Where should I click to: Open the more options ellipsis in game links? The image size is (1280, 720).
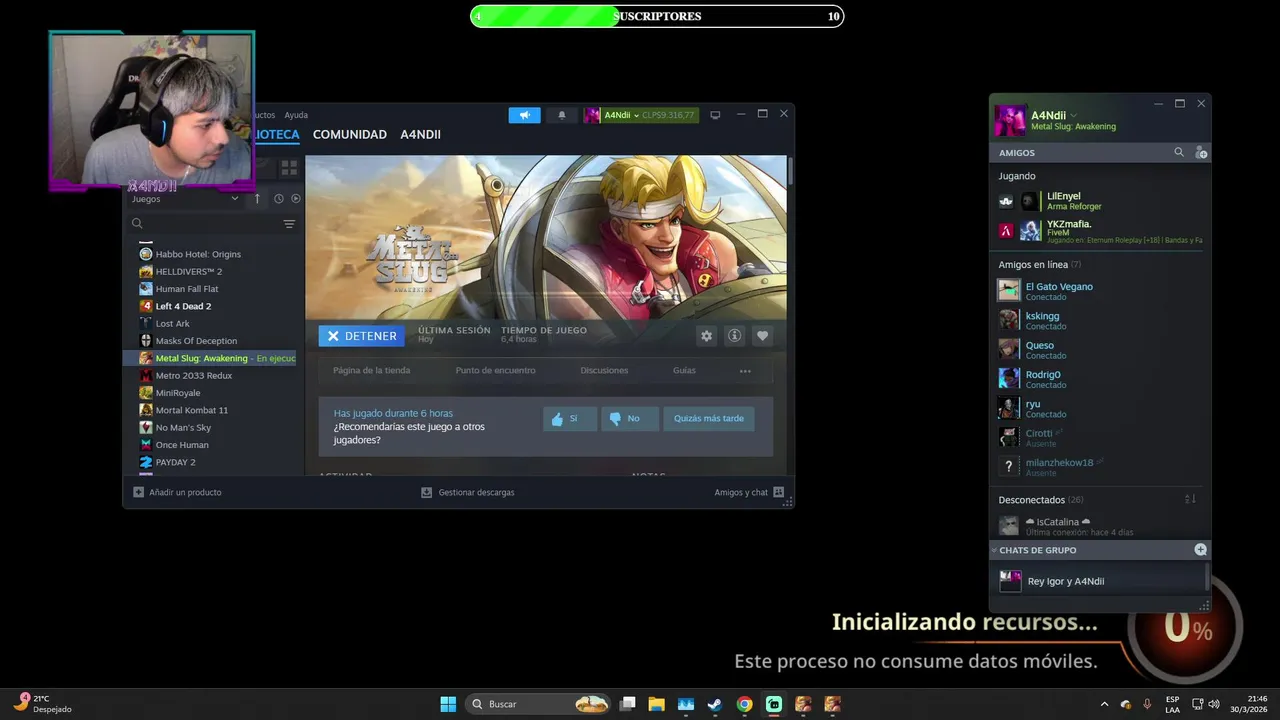coord(745,371)
